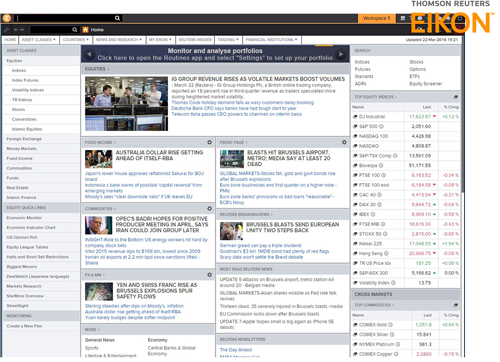500x362 pixels.
Task: Open the News and Research dropdown menu
Action: coord(119,40)
